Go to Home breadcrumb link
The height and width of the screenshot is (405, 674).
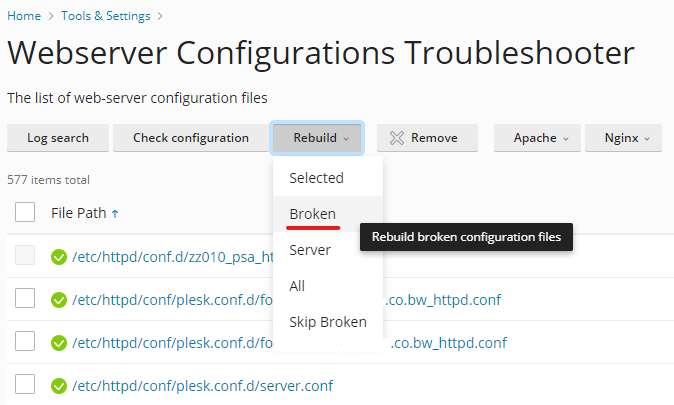coord(24,16)
